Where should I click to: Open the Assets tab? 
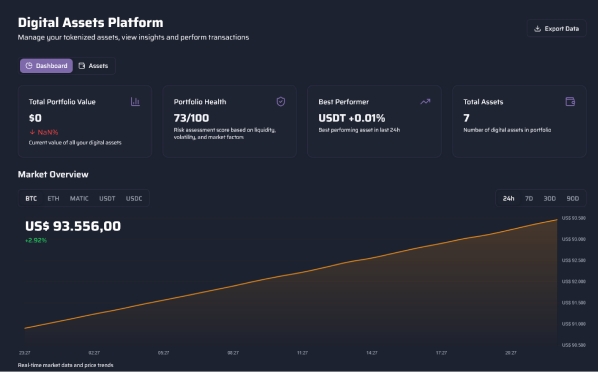click(x=93, y=66)
